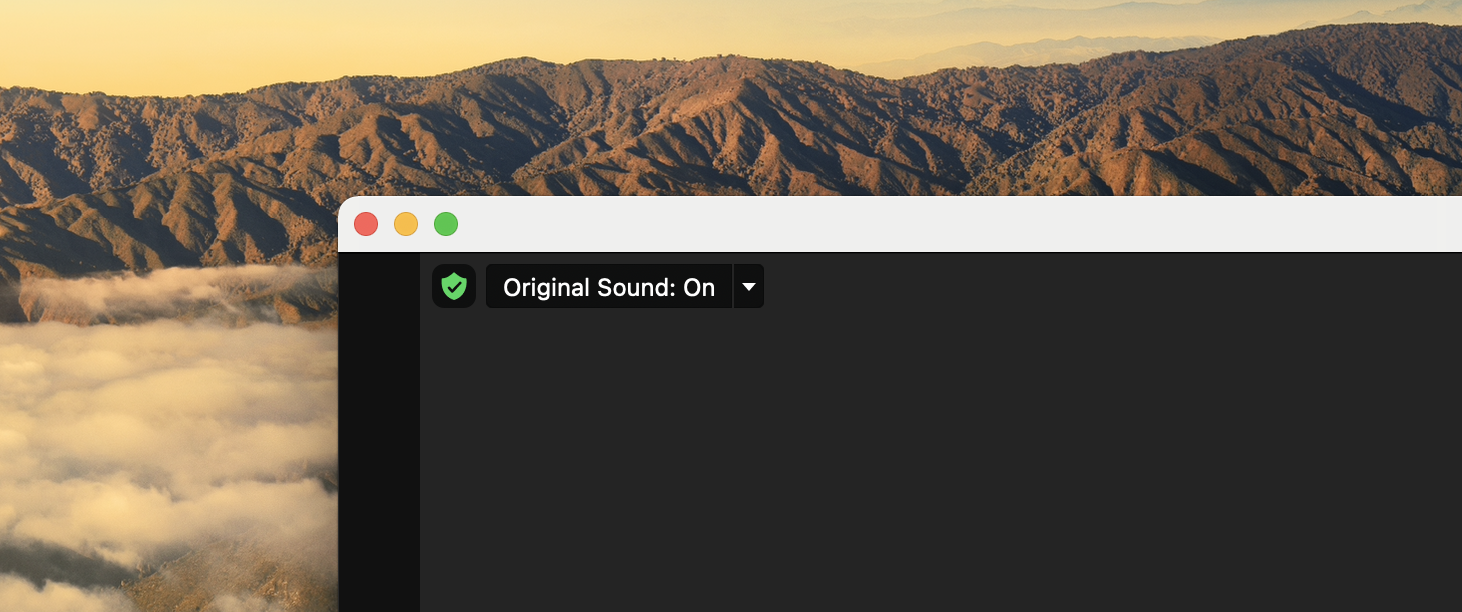
Task: Enter full screen with the green button
Action: [446, 224]
